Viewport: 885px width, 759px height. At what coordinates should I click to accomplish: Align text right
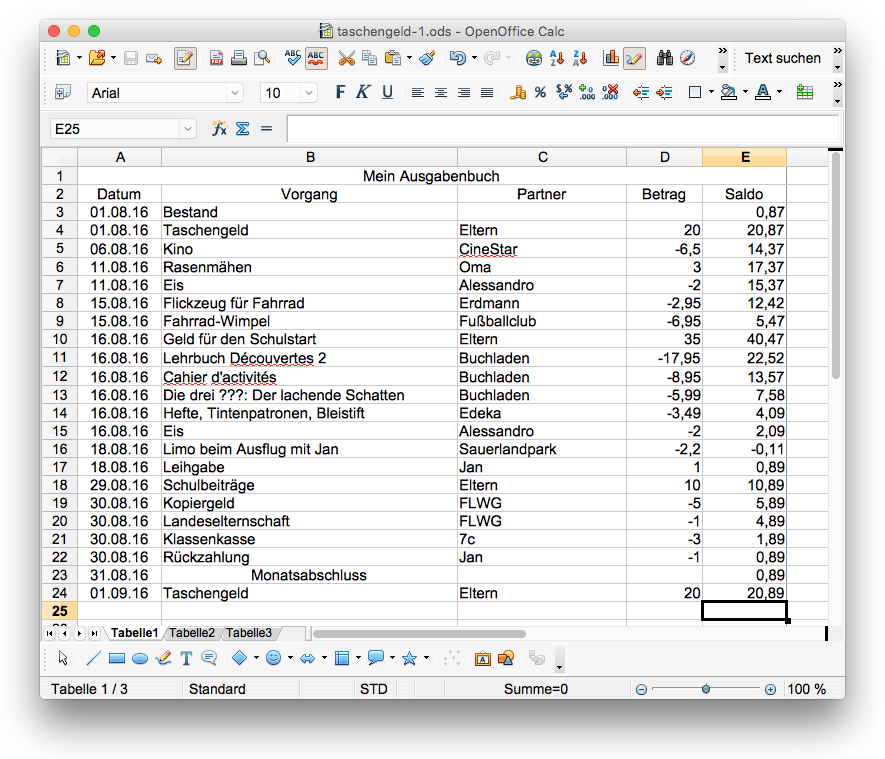tap(464, 93)
